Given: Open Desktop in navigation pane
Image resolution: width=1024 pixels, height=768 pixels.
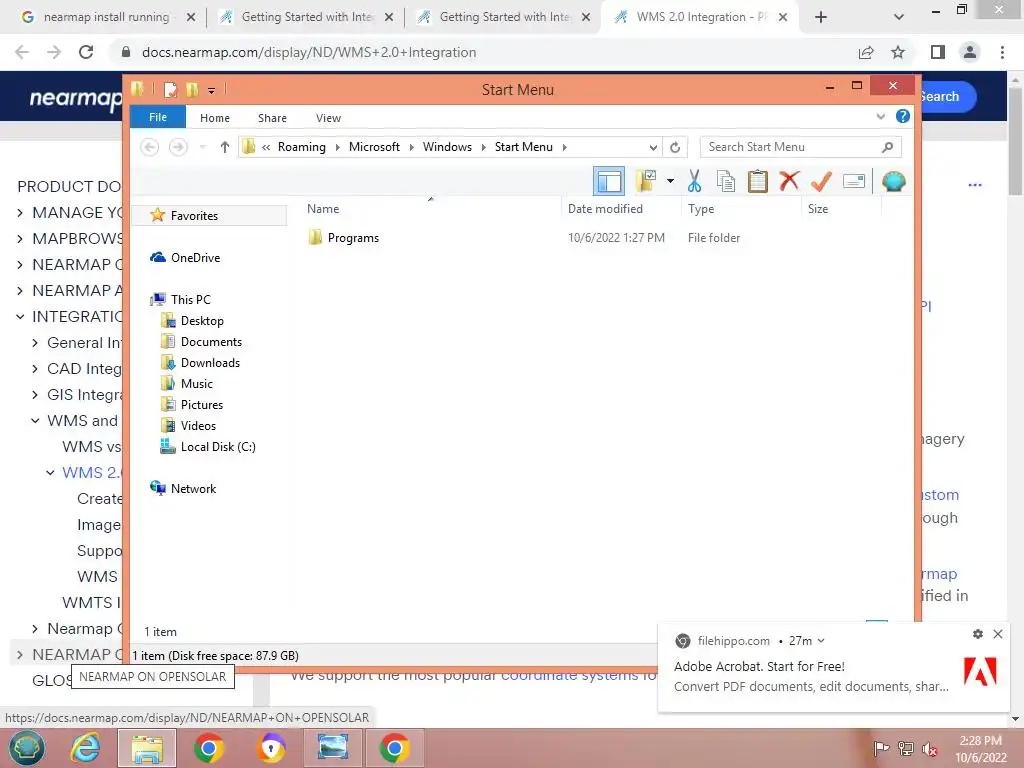Looking at the screenshot, I should [202, 321].
